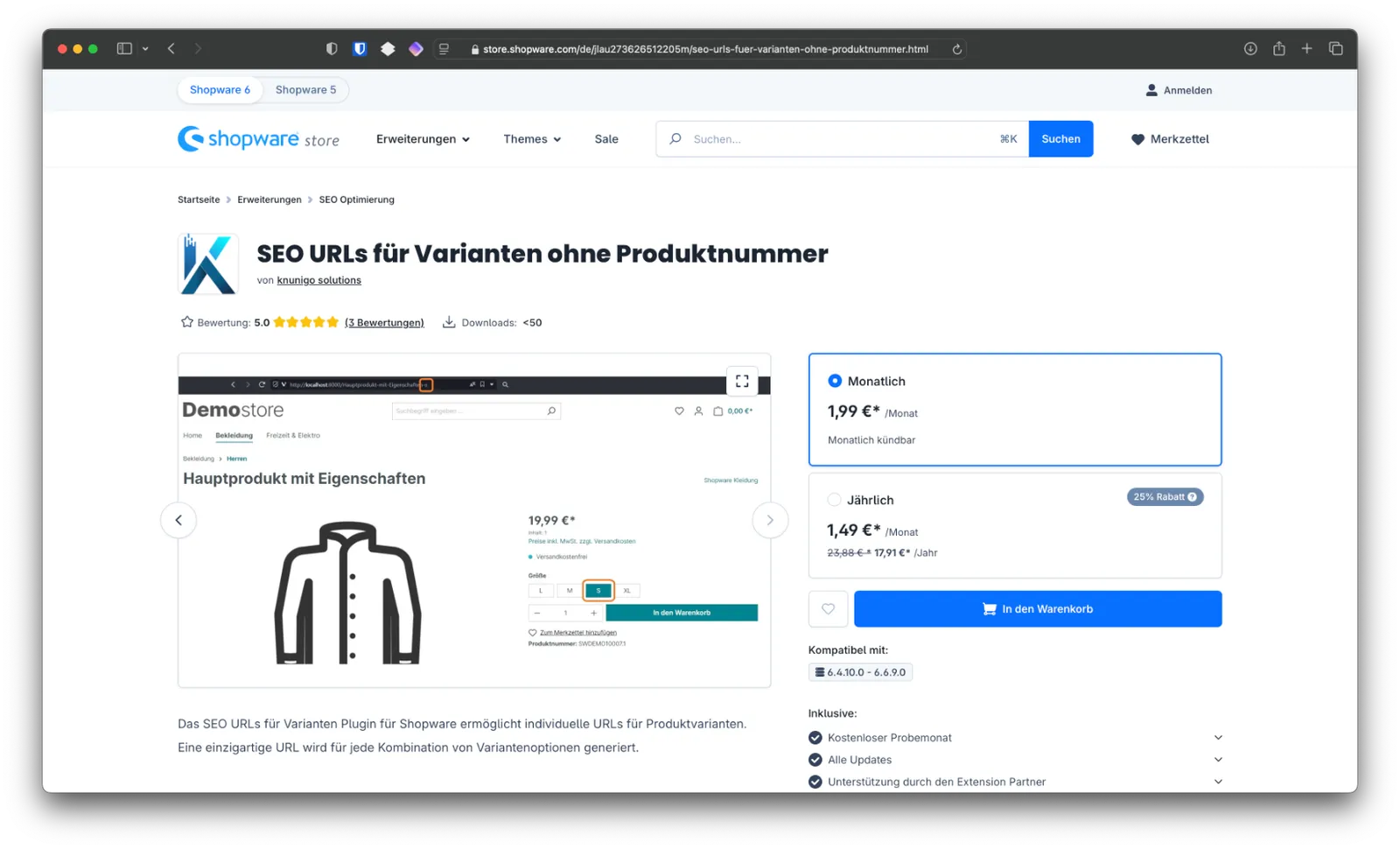
Task: Click the download icon next to Downloads count
Action: click(x=449, y=322)
